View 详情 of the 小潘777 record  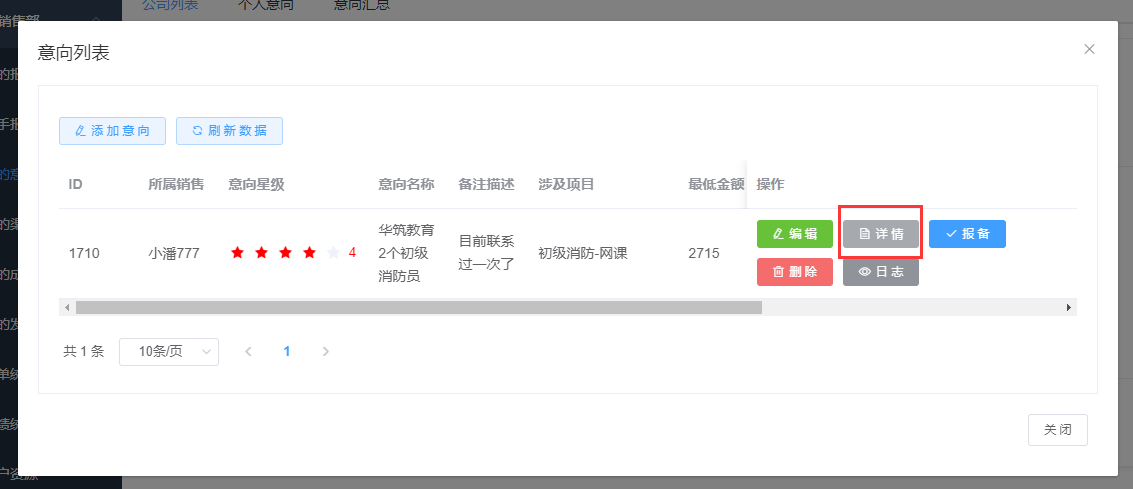tap(880, 234)
